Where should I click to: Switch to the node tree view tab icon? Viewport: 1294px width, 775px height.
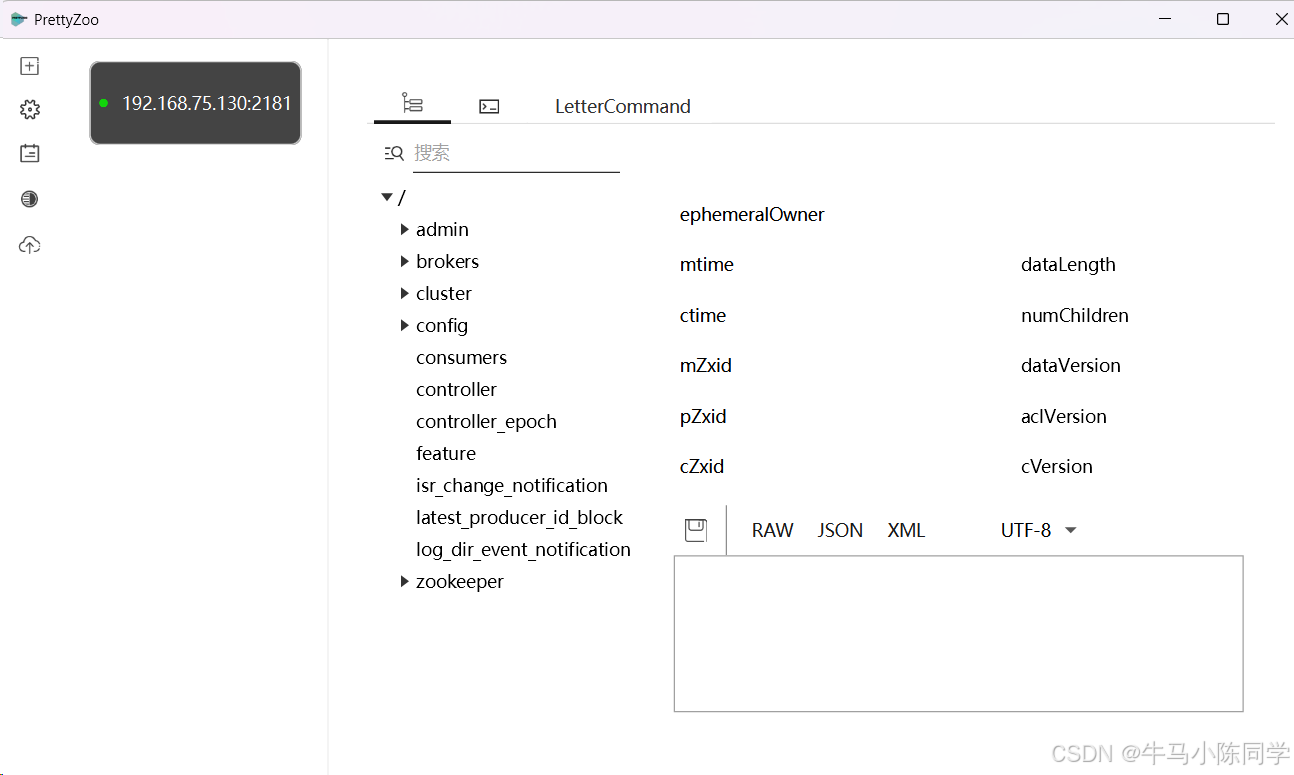click(x=412, y=104)
